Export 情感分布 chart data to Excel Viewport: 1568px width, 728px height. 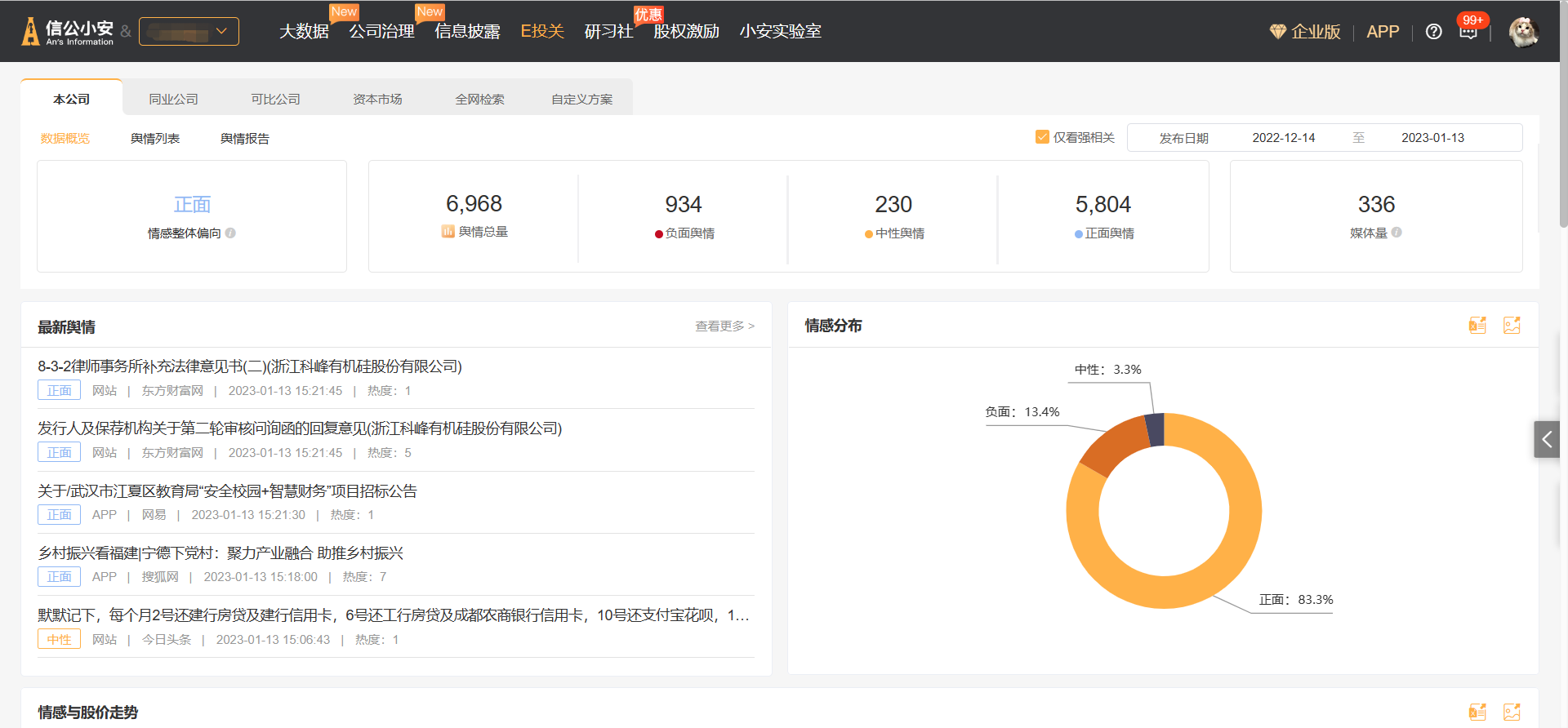(1477, 326)
